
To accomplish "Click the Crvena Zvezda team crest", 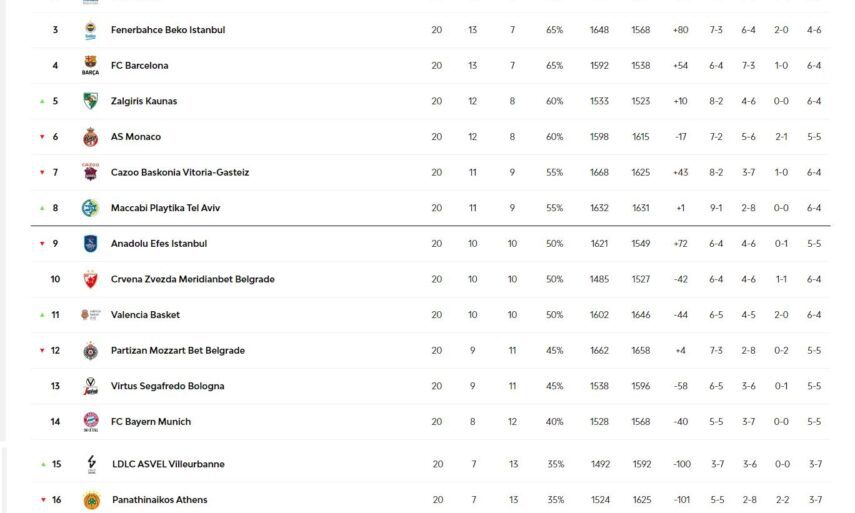I will 90,279.
